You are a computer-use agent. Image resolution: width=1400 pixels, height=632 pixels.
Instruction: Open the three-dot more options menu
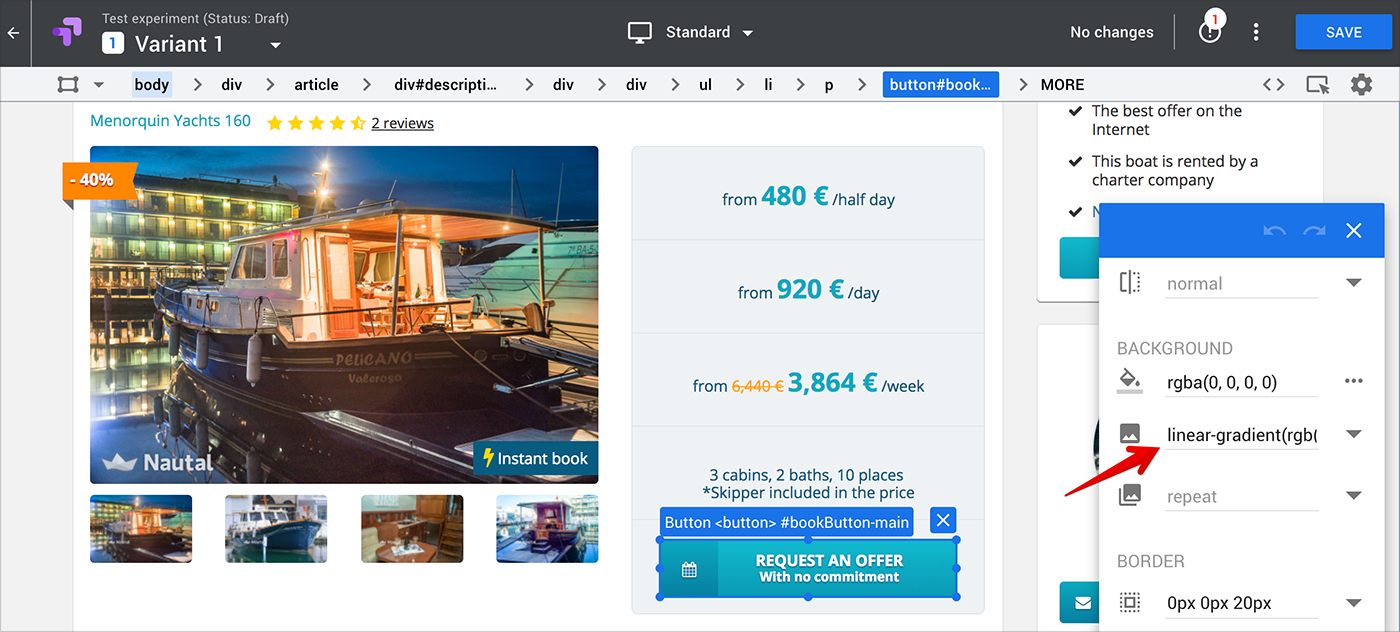(1256, 32)
